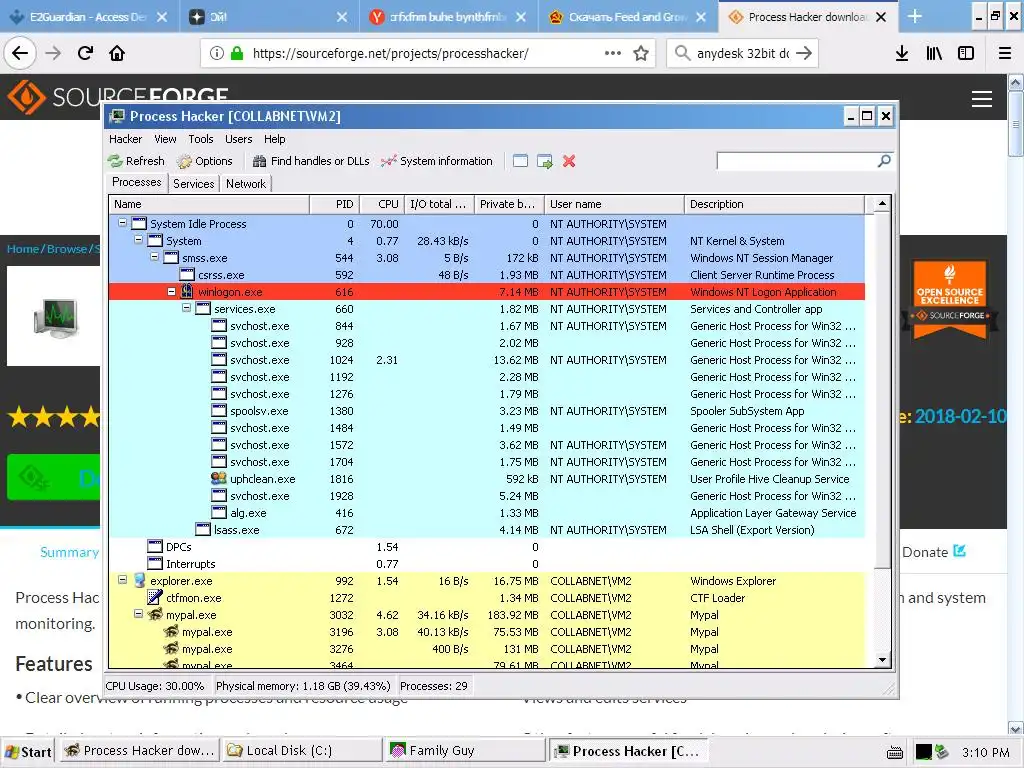Open the Hacker menu
This screenshot has height=768, width=1024.
coord(125,139)
